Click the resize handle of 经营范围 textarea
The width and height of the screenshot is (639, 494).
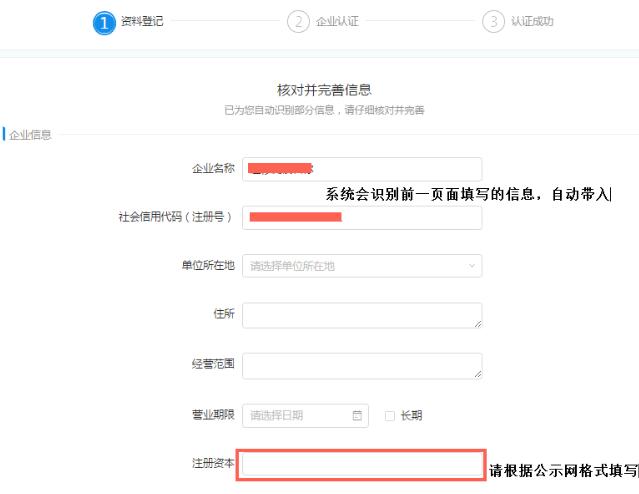[477, 373]
